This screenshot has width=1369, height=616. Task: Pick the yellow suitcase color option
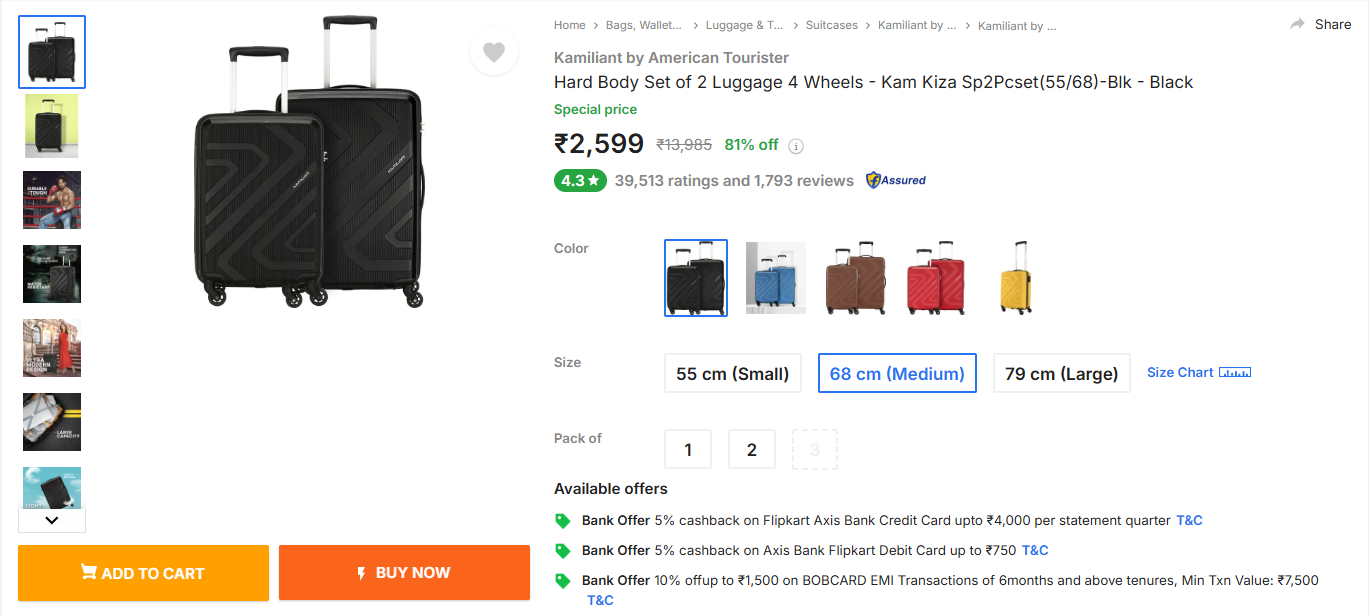1015,278
